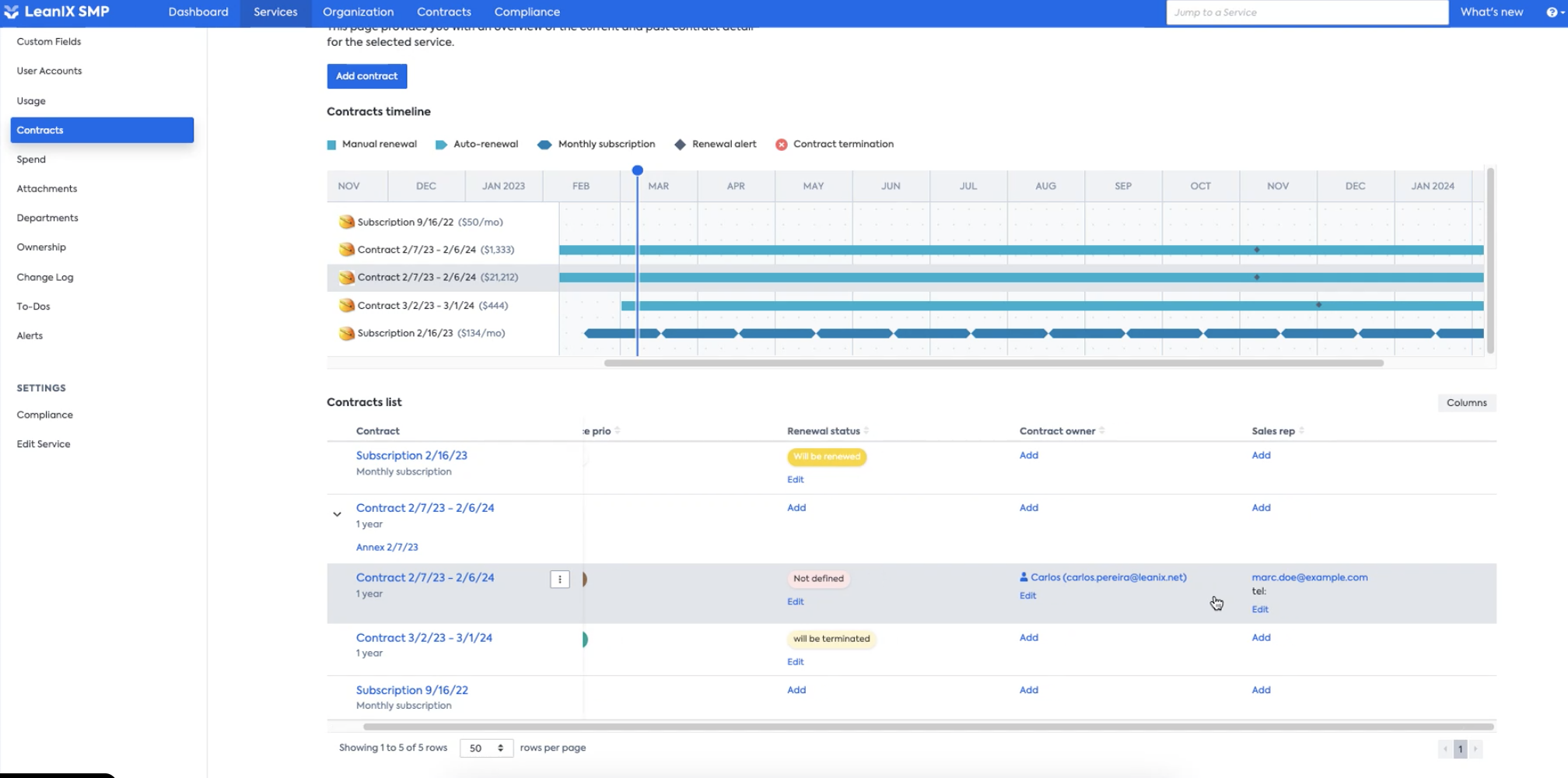Open the Columns selector
The height and width of the screenshot is (778, 1568).
click(x=1466, y=403)
